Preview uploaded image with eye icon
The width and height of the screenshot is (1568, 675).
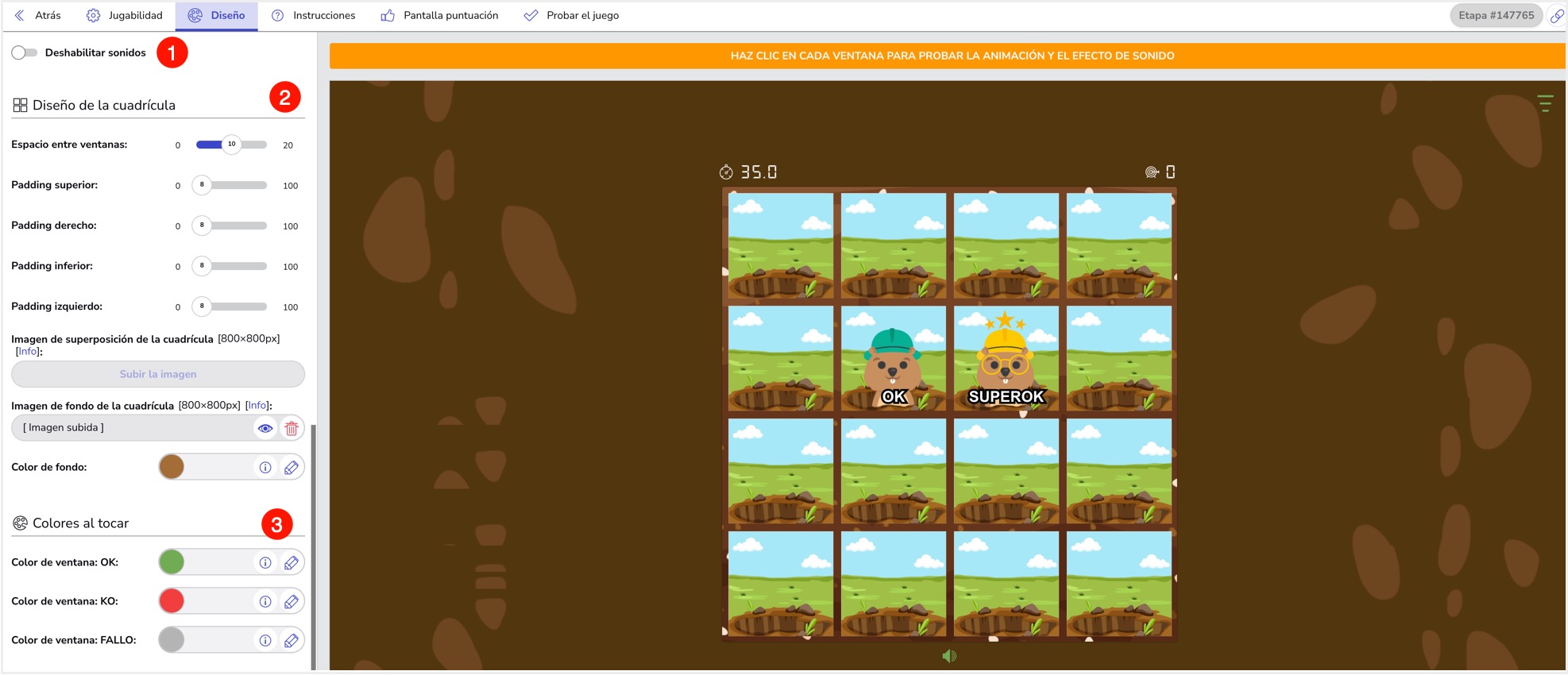click(x=265, y=428)
